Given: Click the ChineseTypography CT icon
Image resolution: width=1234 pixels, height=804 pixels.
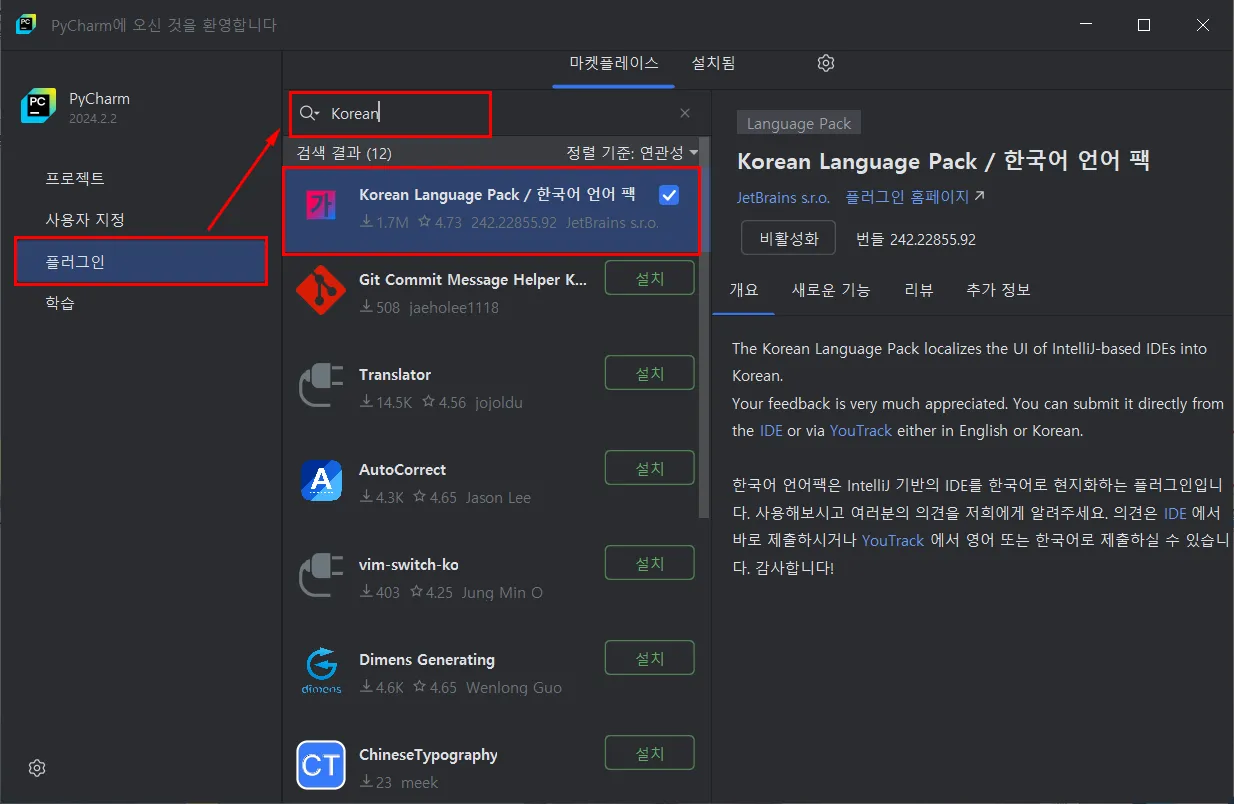Looking at the screenshot, I should (321, 766).
